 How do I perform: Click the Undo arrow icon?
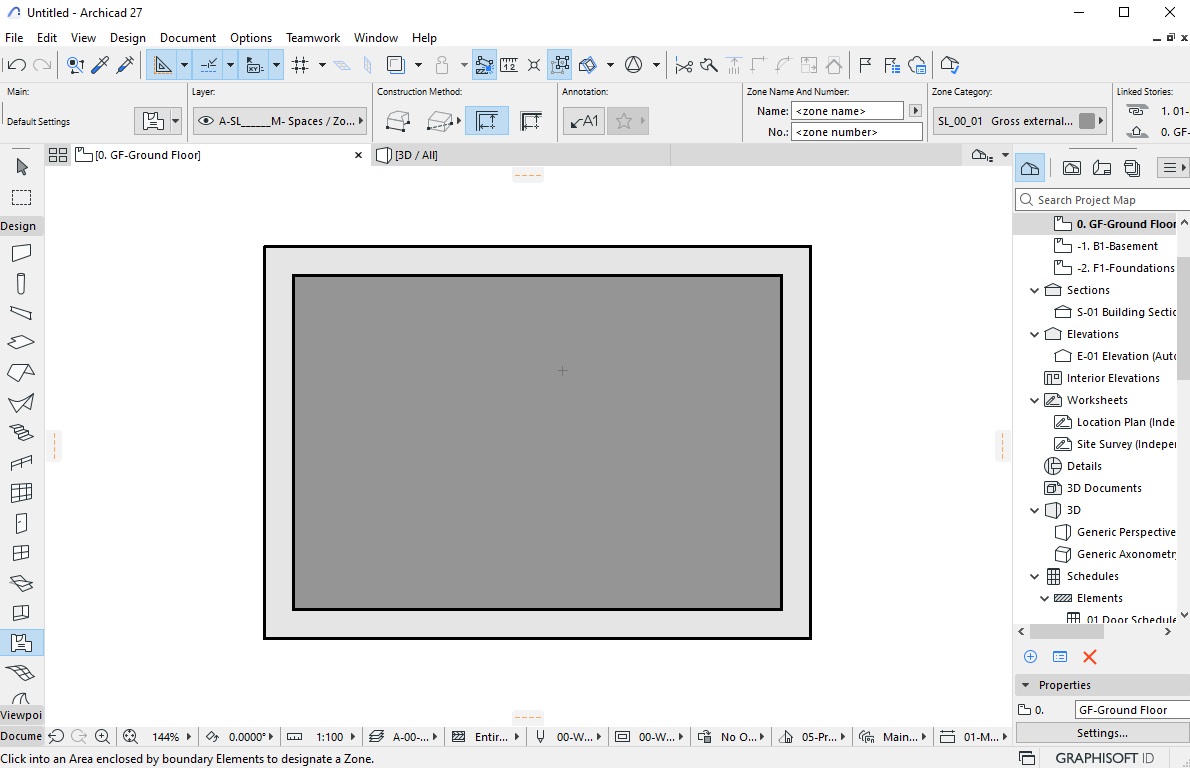17,65
